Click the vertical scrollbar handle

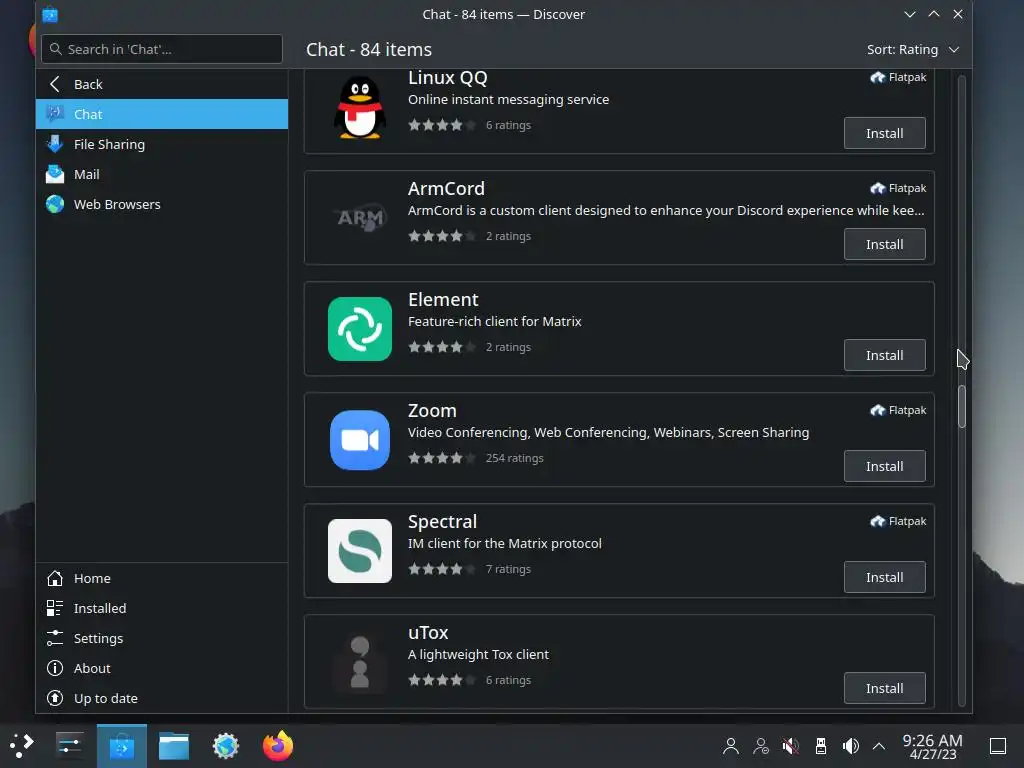pyautogui.click(x=961, y=407)
